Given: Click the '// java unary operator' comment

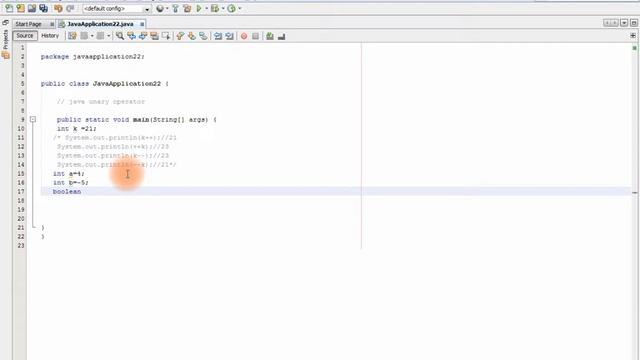Looking at the screenshot, I should (101, 102).
